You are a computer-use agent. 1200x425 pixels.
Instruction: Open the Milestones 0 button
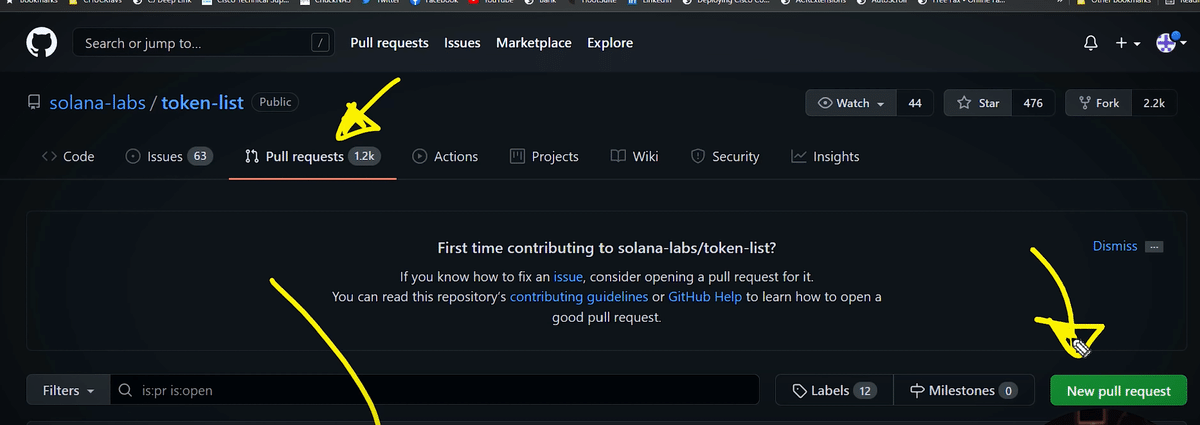click(963, 391)
